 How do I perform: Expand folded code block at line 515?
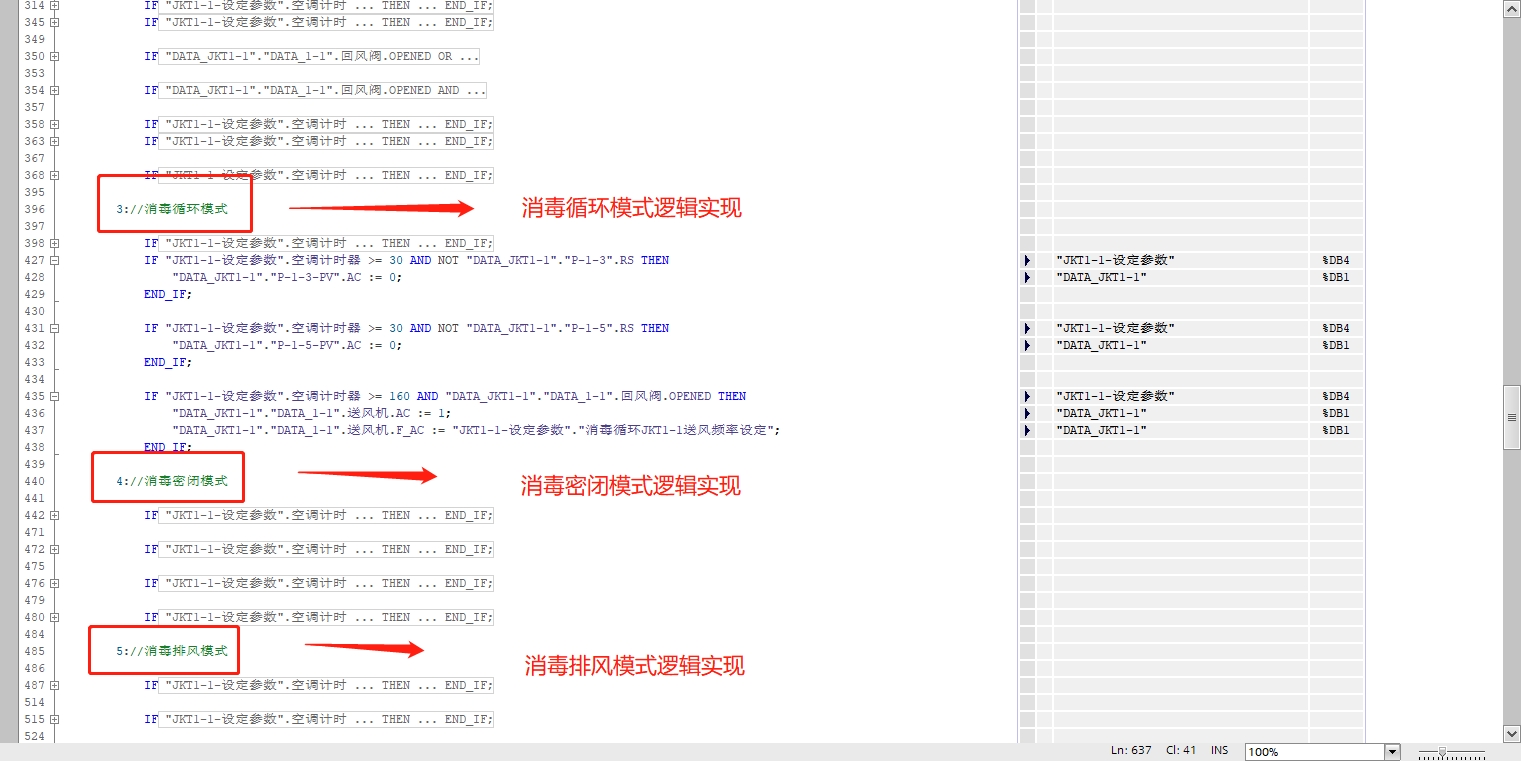point(54,719)
